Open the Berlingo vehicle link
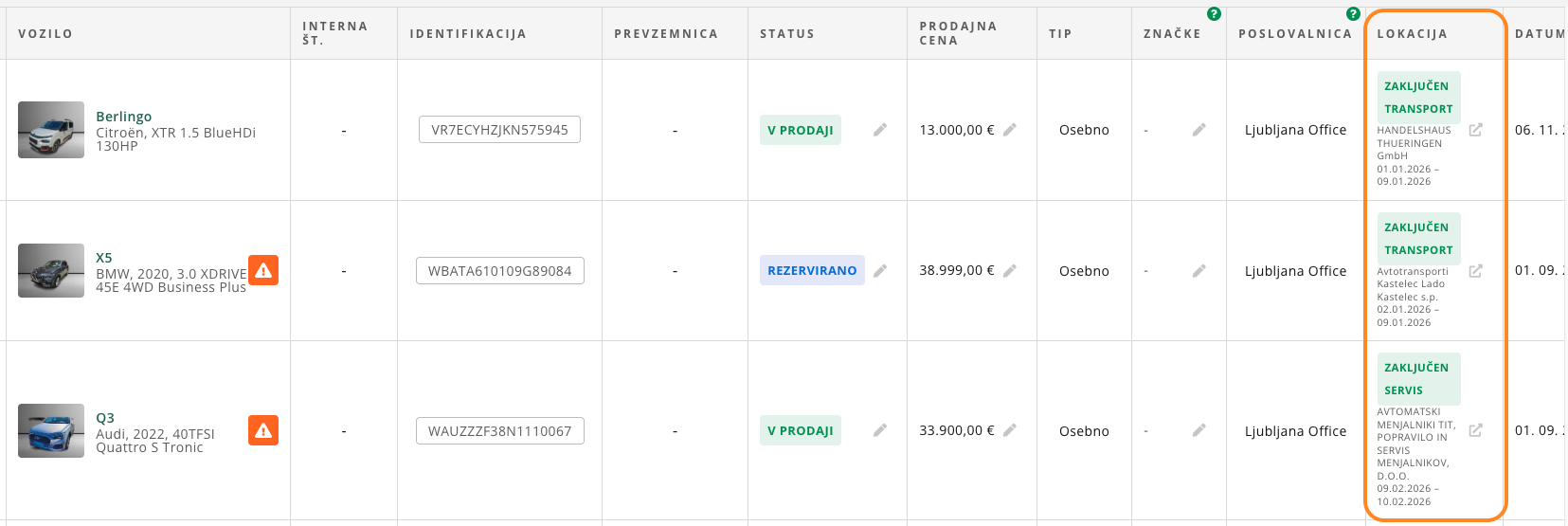The image size is (1568, 526). (123, 117)
